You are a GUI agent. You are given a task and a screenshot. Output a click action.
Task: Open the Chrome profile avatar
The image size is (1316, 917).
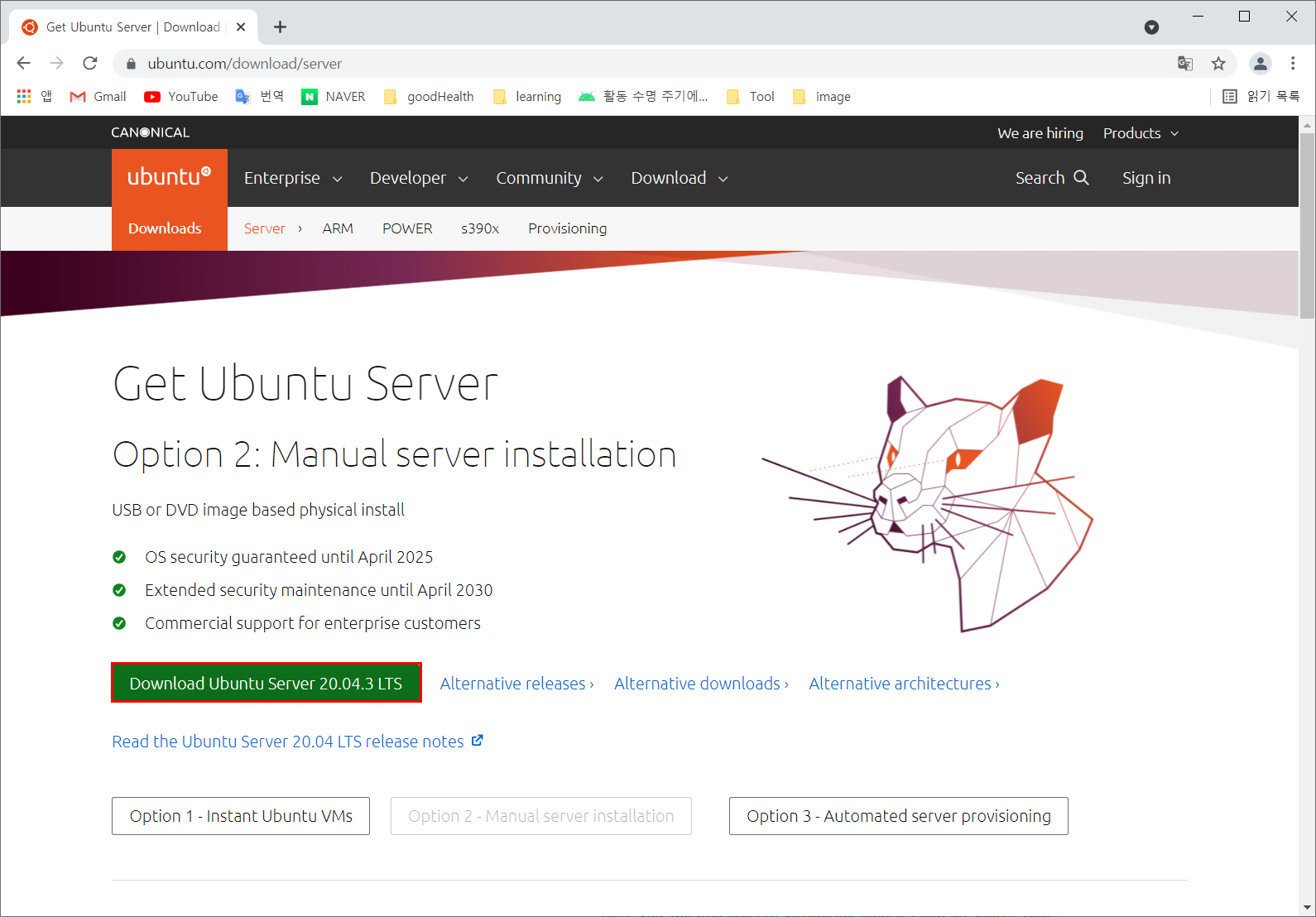(x=1260, y=64)
